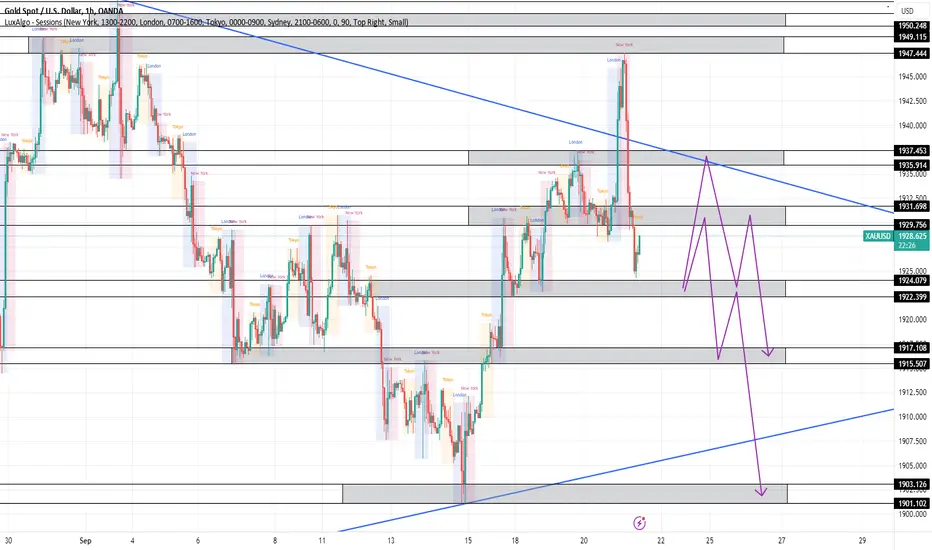Click date 29 on the time axis
Image resolution: width=932 pixels, height=550 pixels.
pos(862,541)
